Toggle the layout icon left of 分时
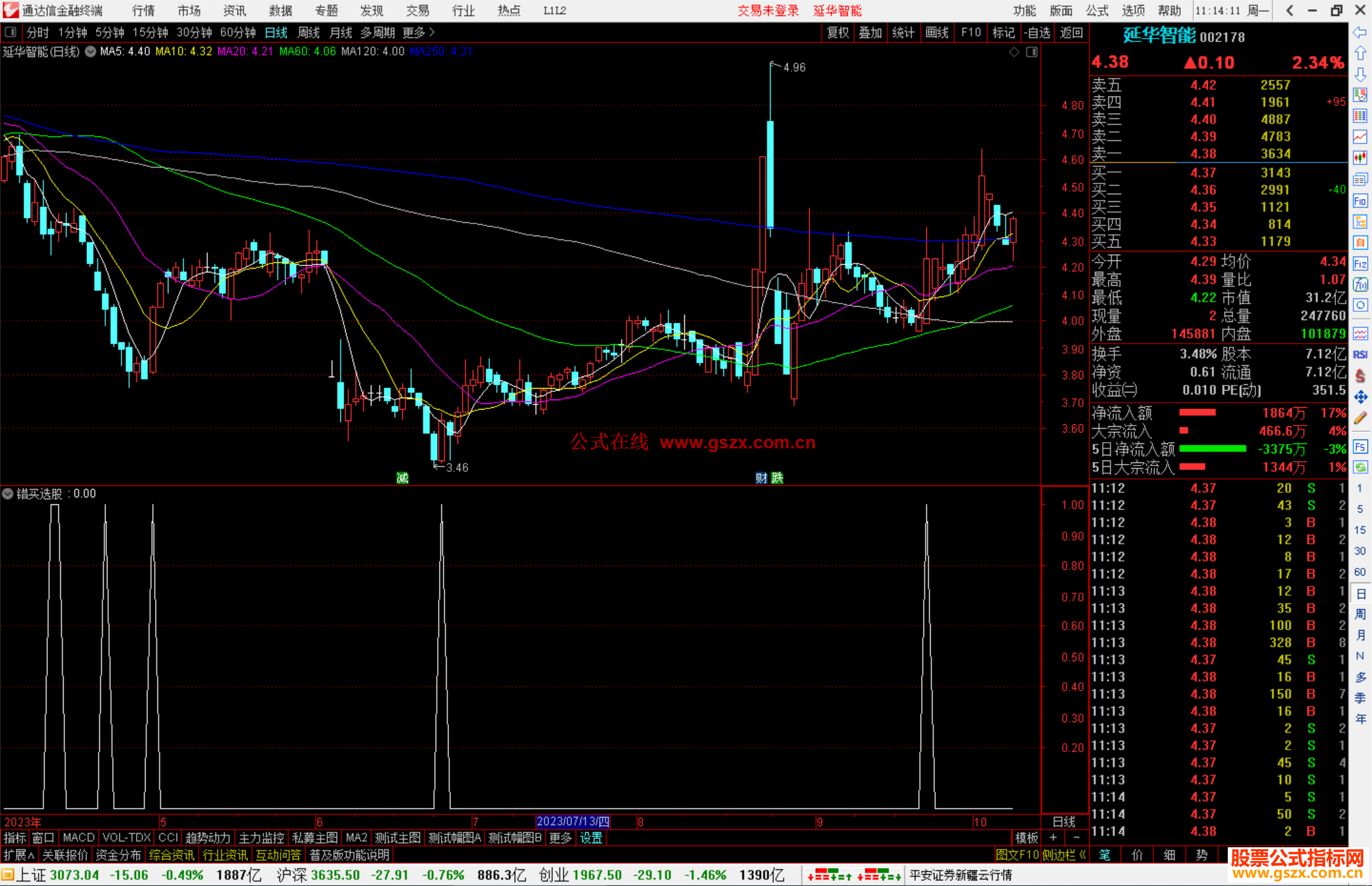 click(10, 32)
